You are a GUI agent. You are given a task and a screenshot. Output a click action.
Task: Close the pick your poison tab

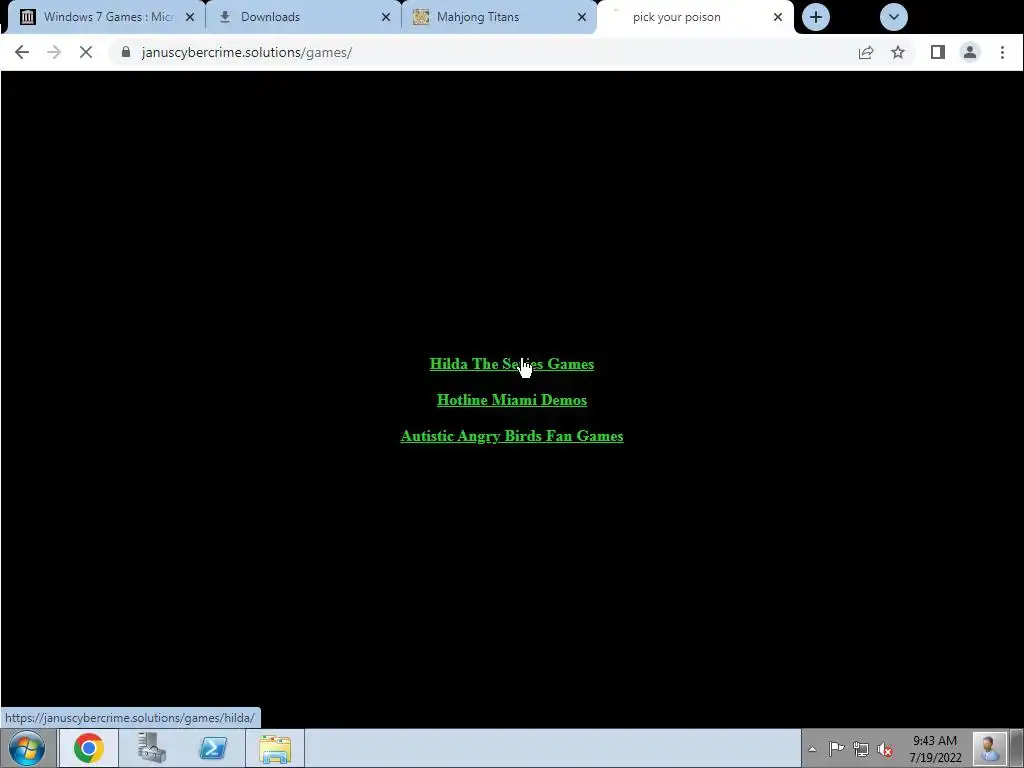pos(778,17)
